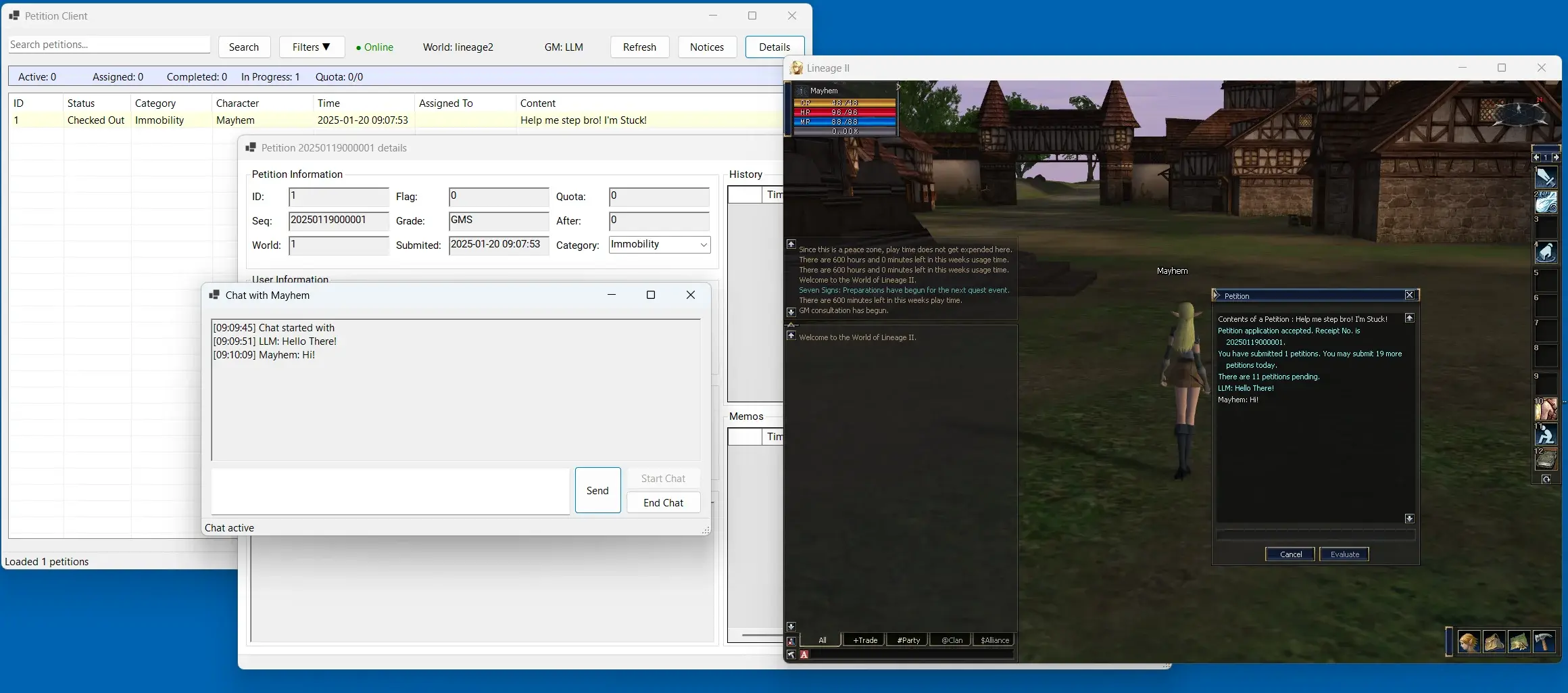Open the inventory bag icon
Screen dimensions: 1568x693
(1494, 642)
